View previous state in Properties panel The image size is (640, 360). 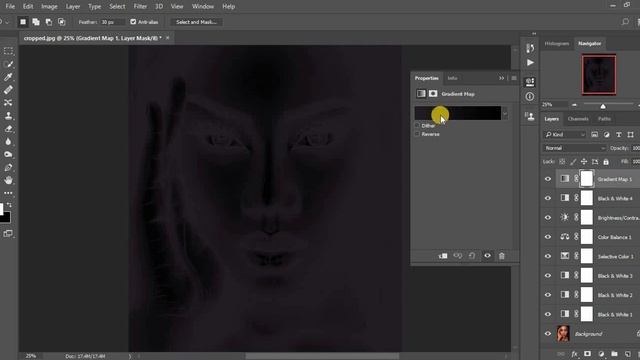(458, 256)
